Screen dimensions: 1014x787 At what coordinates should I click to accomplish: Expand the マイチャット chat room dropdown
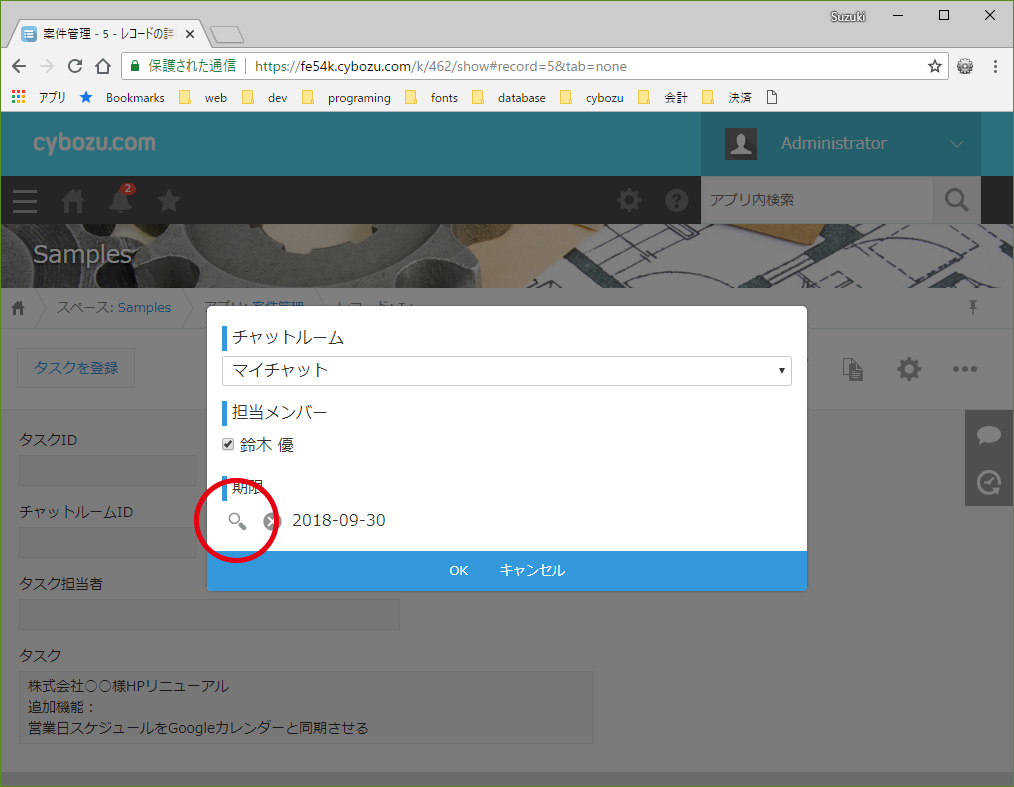pyautogui.click(x=506, y=370)
